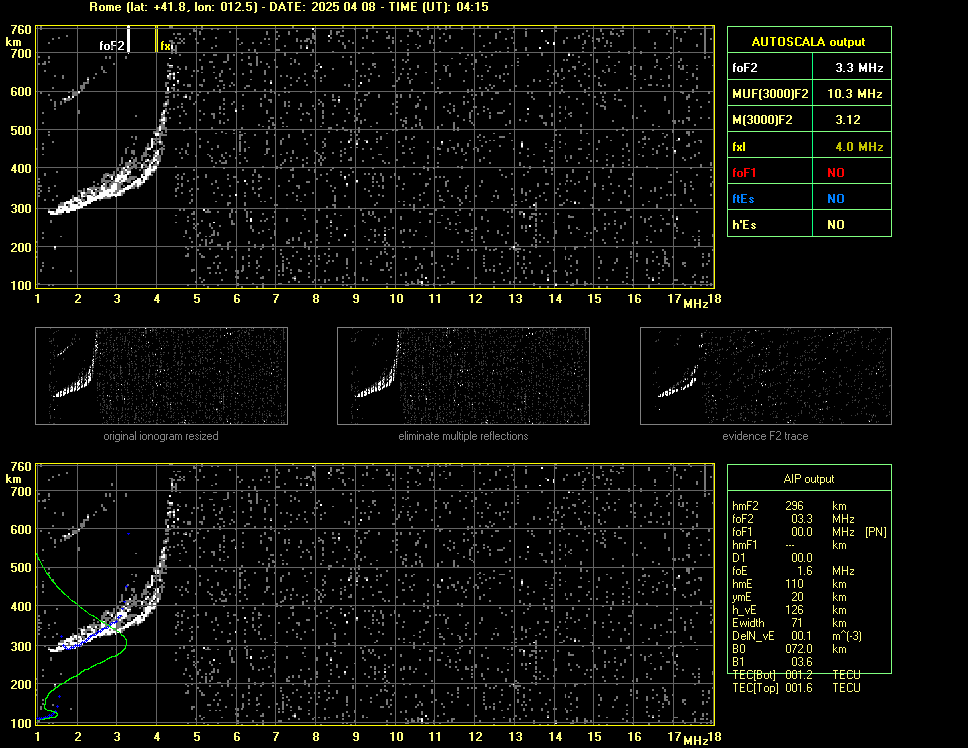
Task: Select the B1 '03.6' value
Action: coord(801,662)
